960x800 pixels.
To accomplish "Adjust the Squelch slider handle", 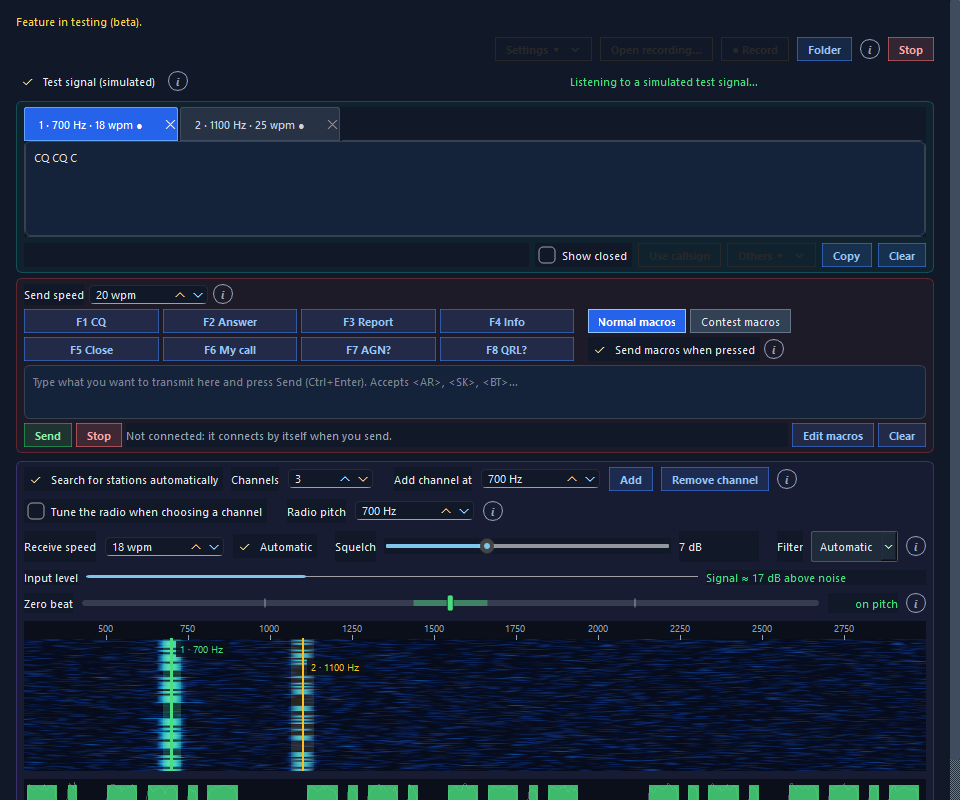I will (x=487, y=546).
